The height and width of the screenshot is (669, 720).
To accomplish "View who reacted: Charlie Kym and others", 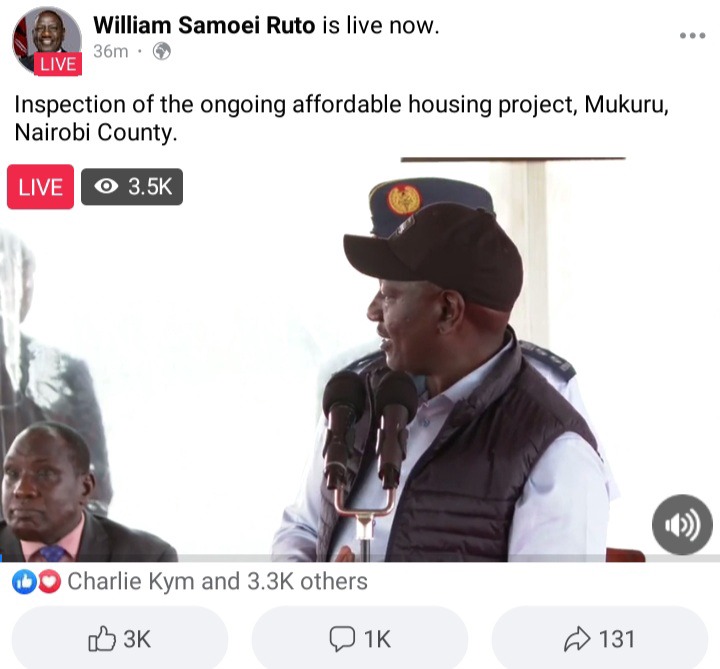I will coord(217,581).
